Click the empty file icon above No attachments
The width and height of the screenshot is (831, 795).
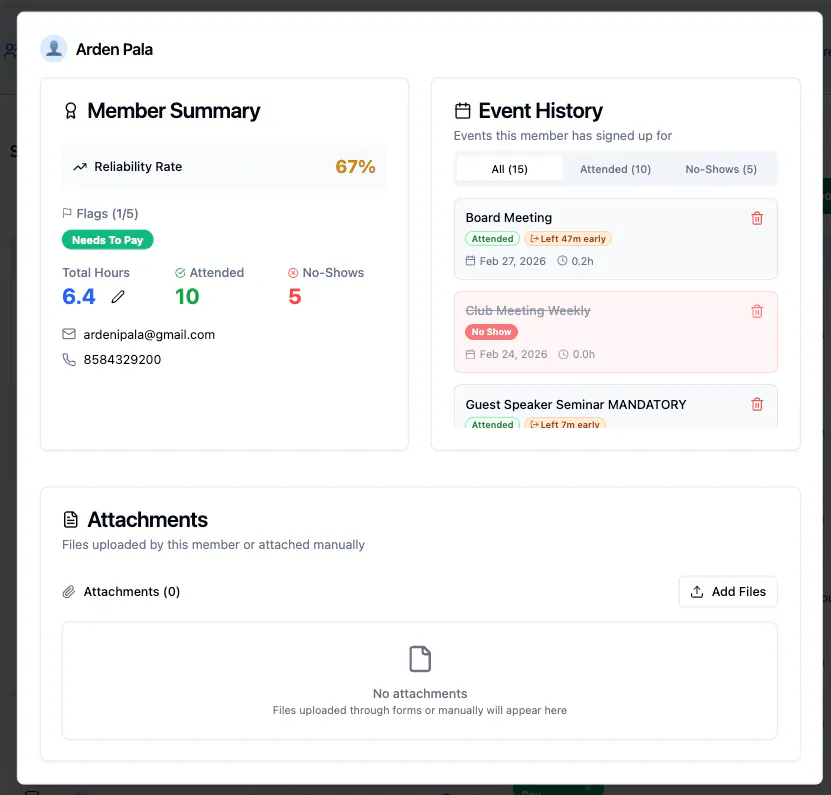pos(420,659)
